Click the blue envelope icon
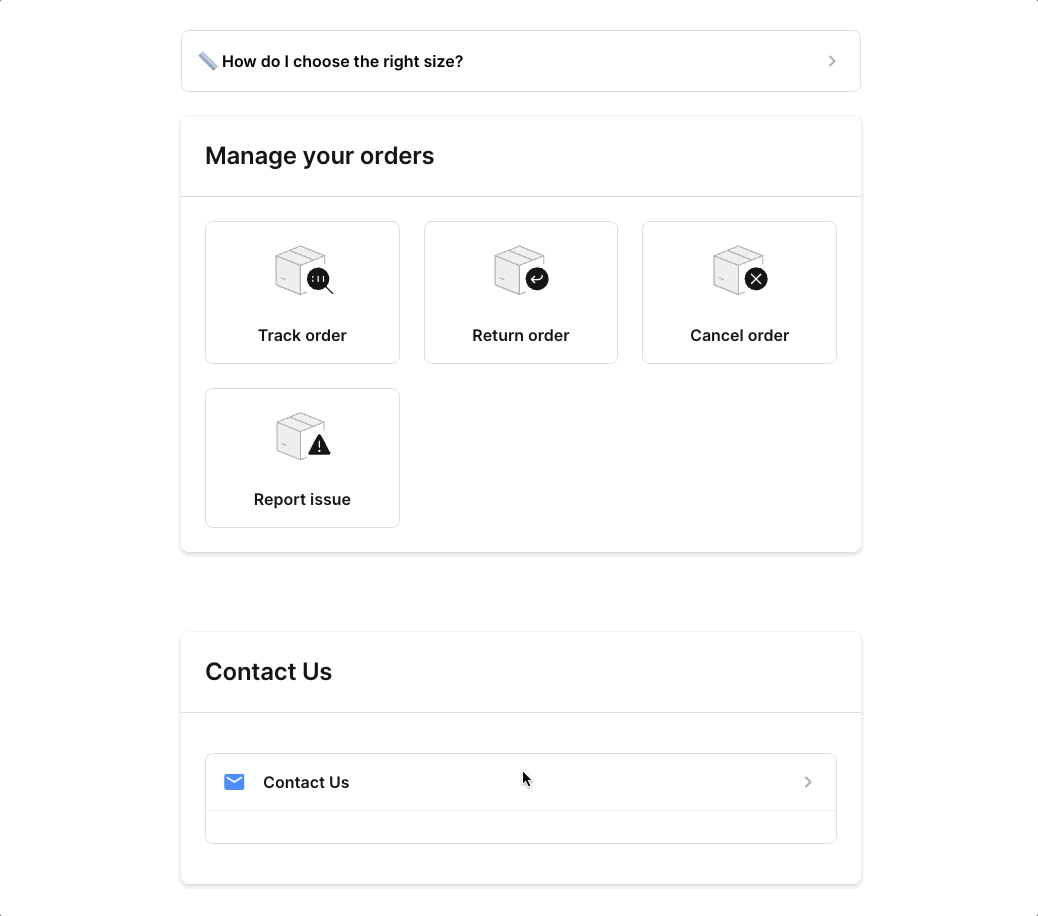Image resolution: width=1038 pixels, height=916 pixels. click(234, 782)
